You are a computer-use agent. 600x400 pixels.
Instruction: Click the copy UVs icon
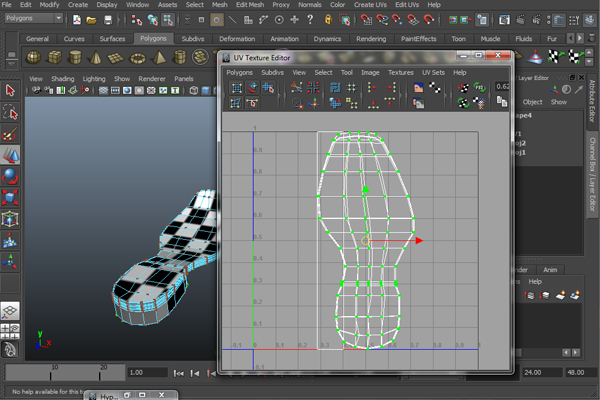[502, 101]
